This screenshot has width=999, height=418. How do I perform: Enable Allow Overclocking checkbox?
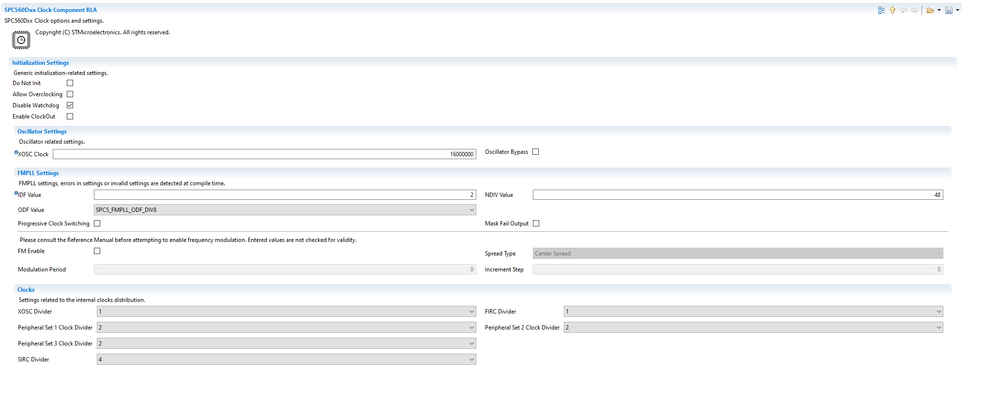[70, 94]
